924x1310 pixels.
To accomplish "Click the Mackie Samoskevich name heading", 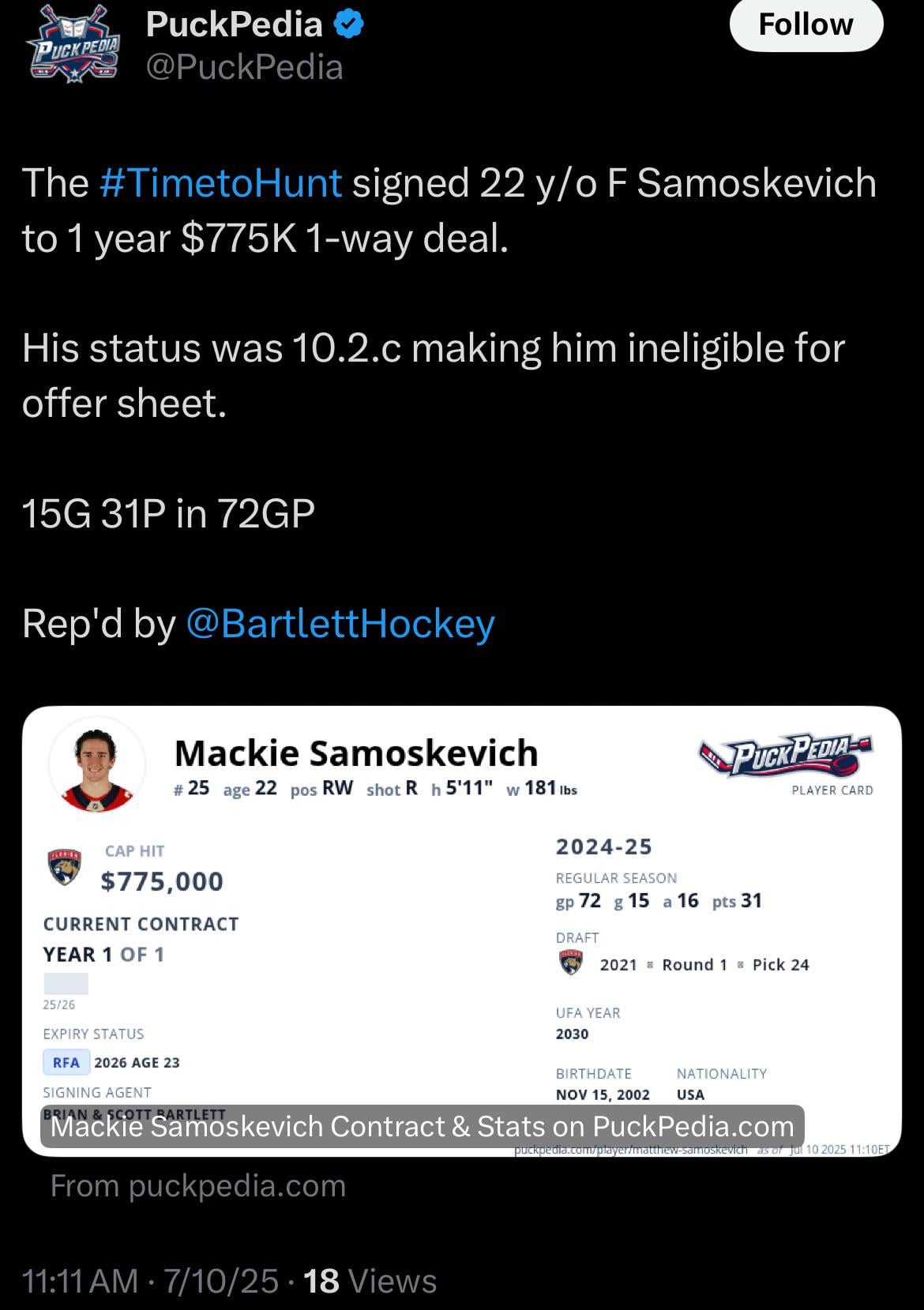I will click(x=356, y=753).
